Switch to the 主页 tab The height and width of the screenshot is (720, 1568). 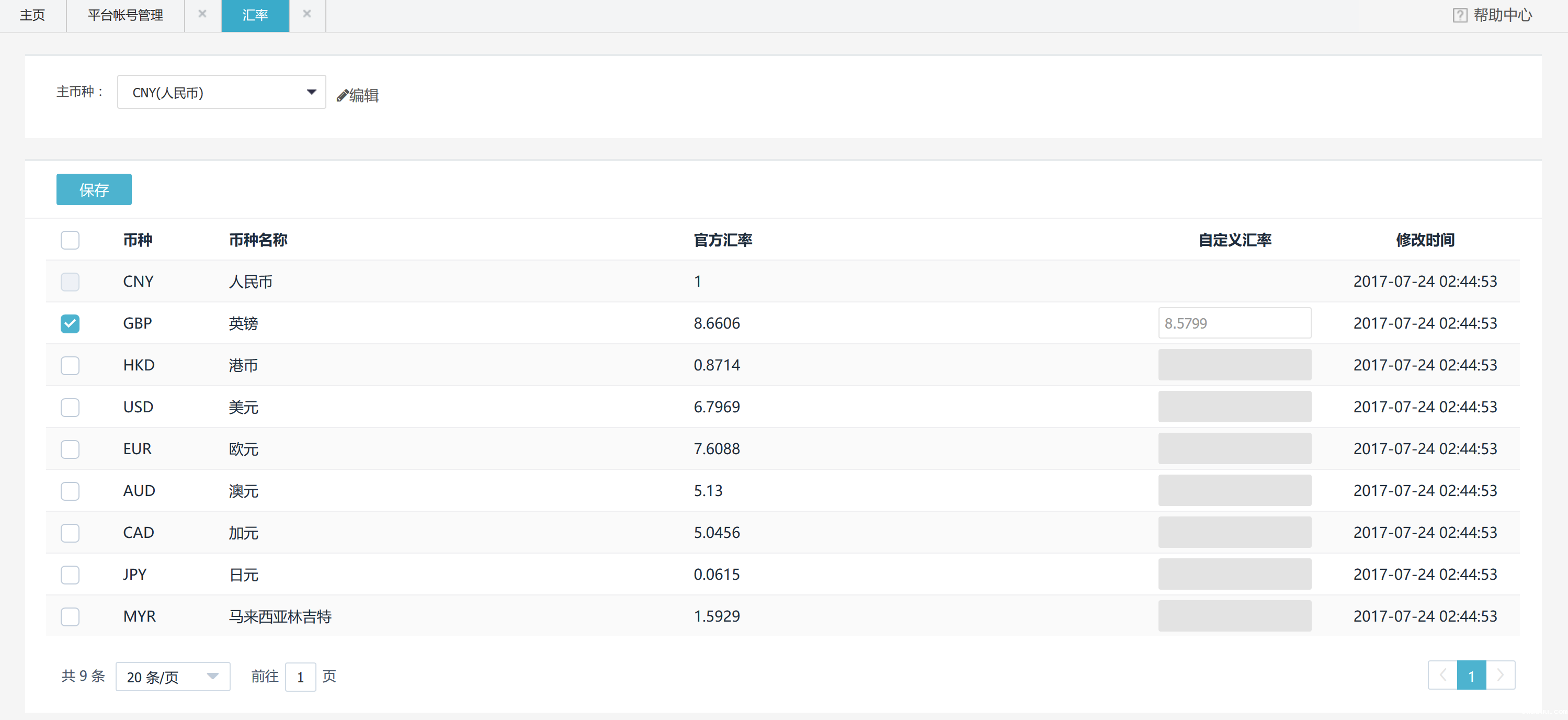click(x=32, y=15)
